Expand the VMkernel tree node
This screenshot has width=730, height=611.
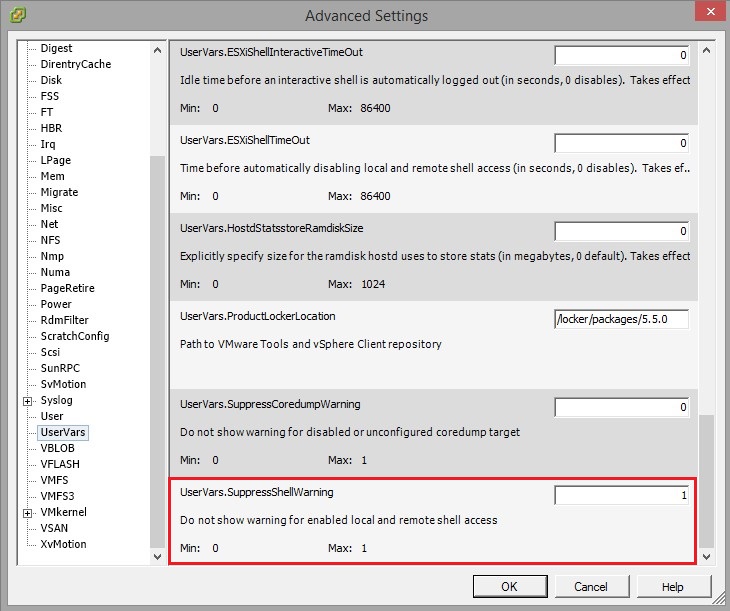(x=27, y=513)
